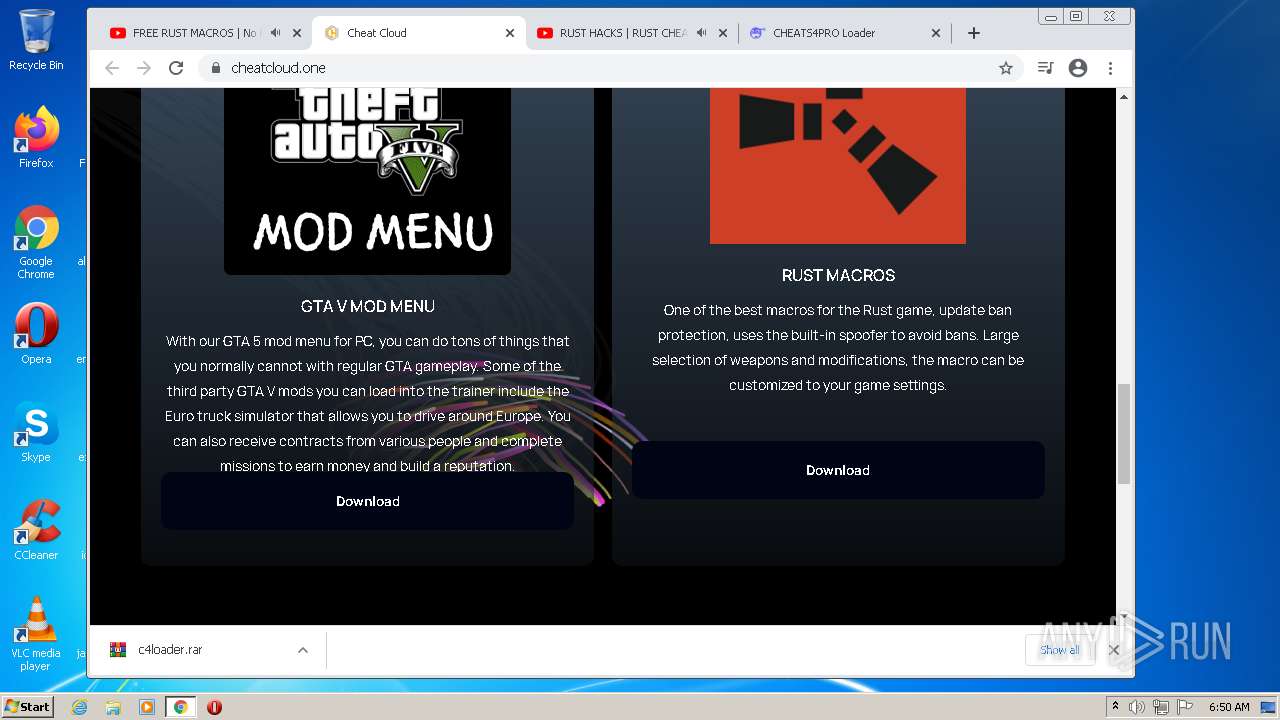Open CCleaner desktop shortcut

point(36,530)
